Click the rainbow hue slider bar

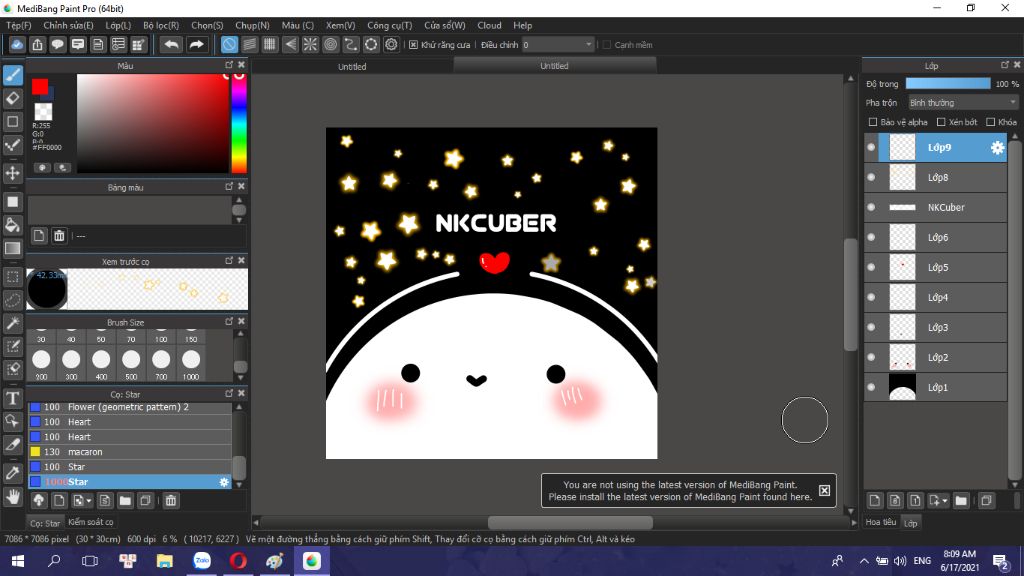click(x=239, y=123)
